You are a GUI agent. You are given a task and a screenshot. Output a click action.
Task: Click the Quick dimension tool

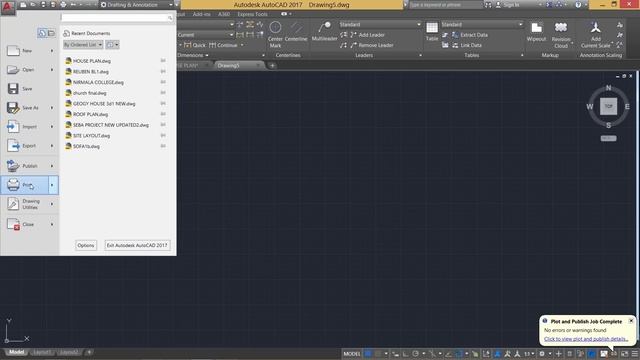(x=195, y=45)
